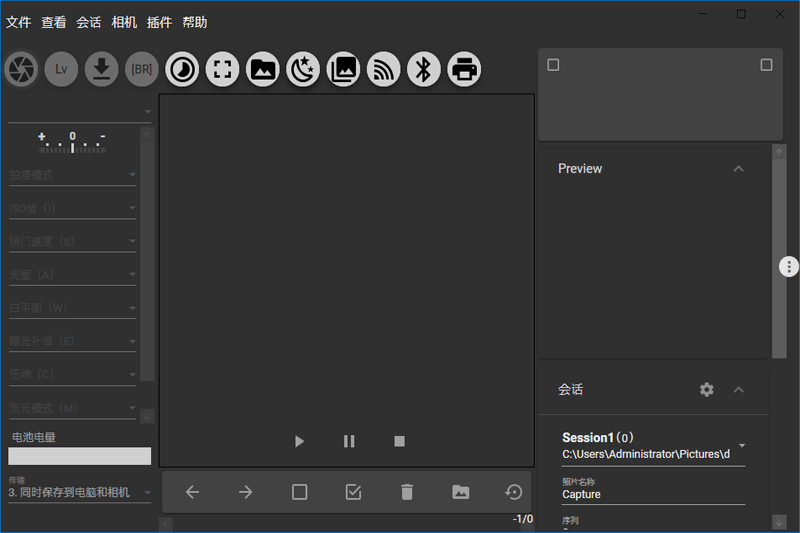Open the bracketing [BR] tool
This screenshot has width=800, height=533.
point(141,69)
